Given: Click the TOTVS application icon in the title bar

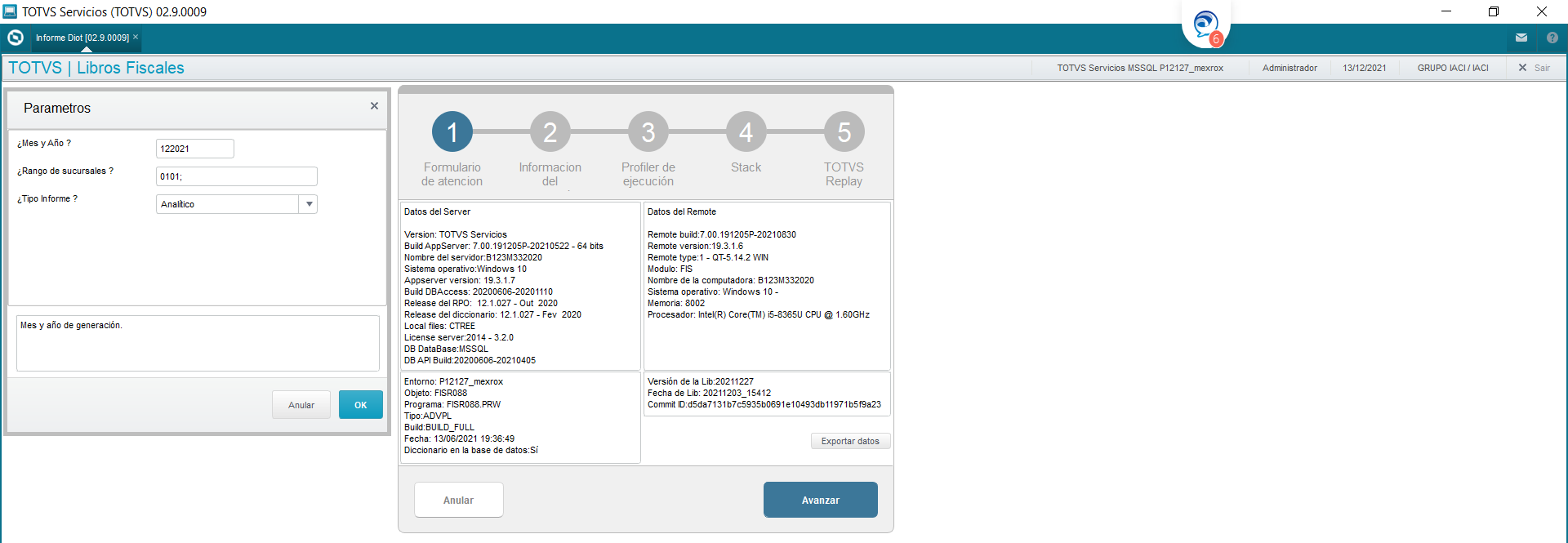Looking at the screenshot, I should tap(10, 11).
